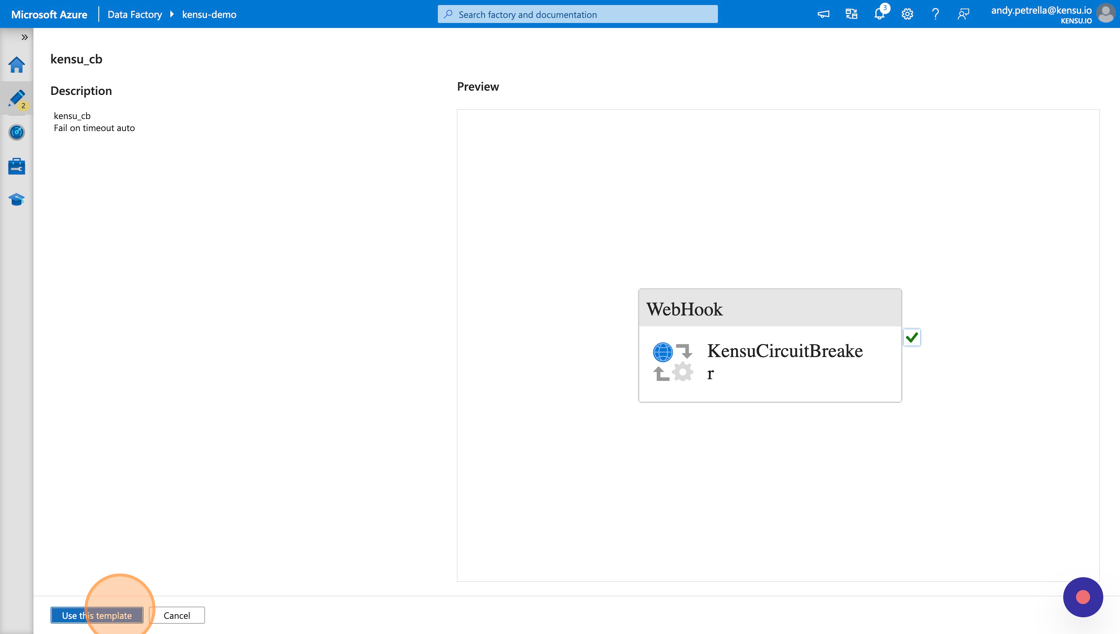
Task: Open the kensu-demo breadcrumb
Action: [209, 14]
